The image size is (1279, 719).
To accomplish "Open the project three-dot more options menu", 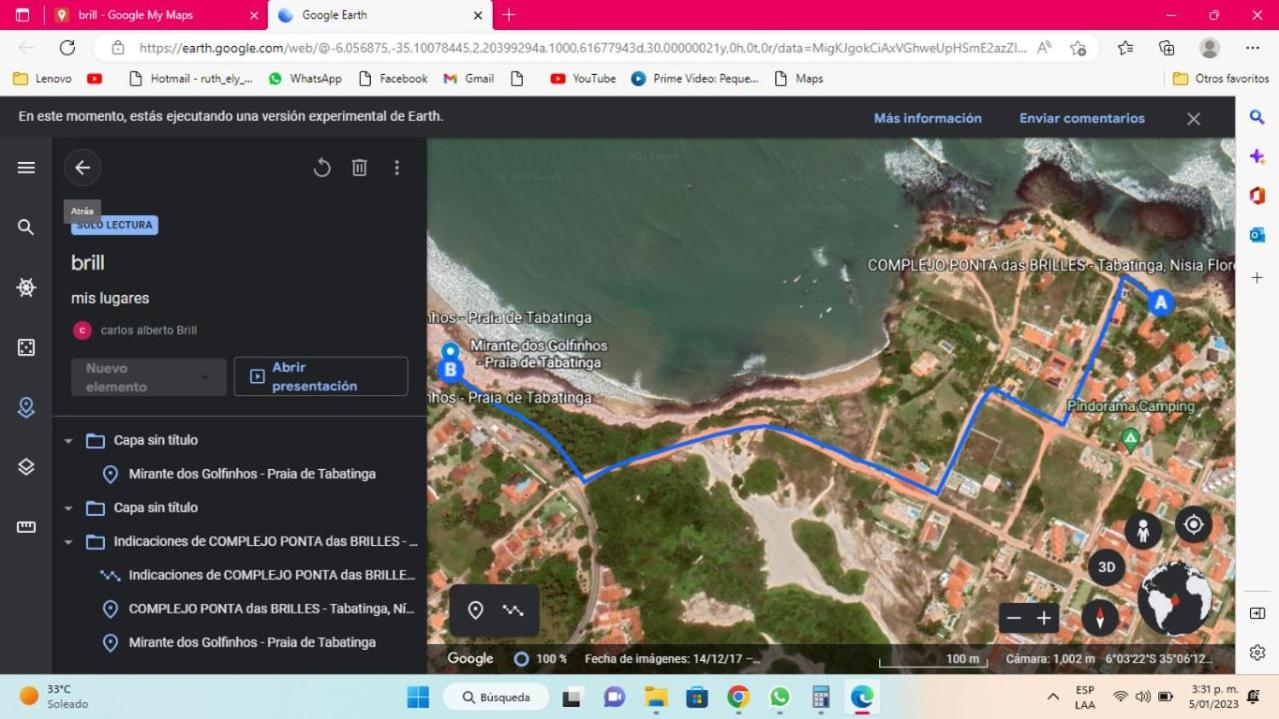I will point(397,168).
